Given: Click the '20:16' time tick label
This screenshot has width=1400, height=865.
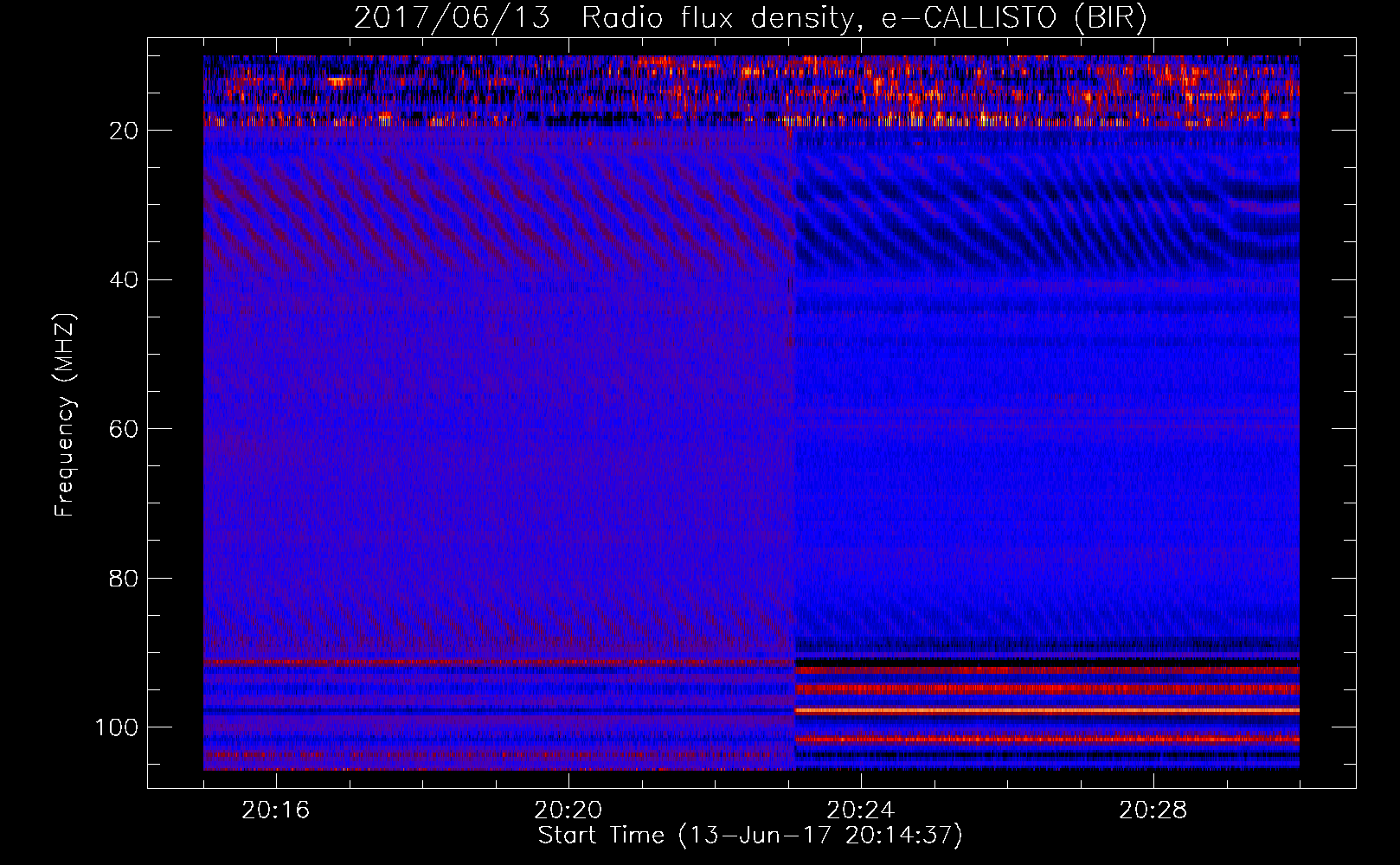Looking at the screenshot, I should (x=275, y=811).
